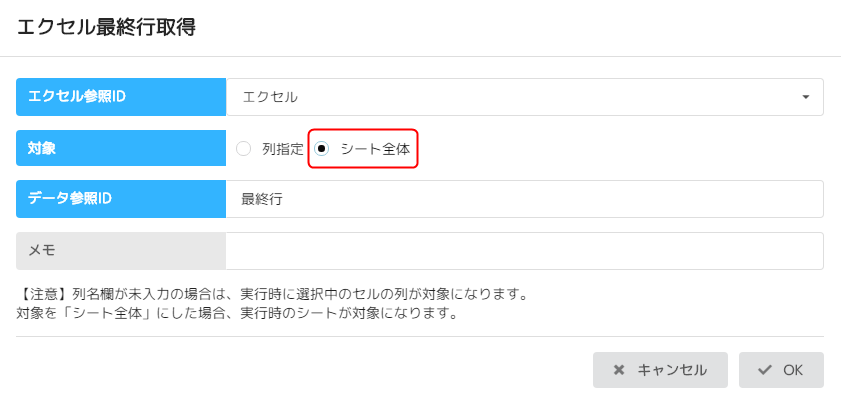Confirm the dialog with the OK button
Image resolution: width=841 pixels, height=406 pixels.
[781, 370]
